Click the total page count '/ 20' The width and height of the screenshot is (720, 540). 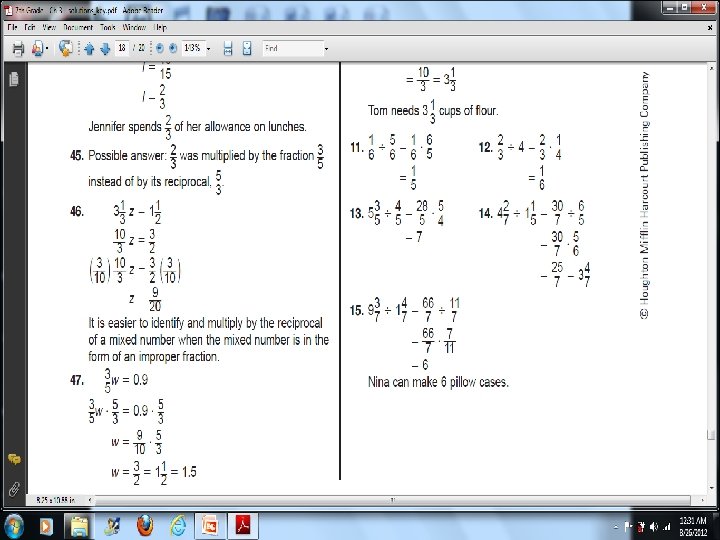click(139, 48)
